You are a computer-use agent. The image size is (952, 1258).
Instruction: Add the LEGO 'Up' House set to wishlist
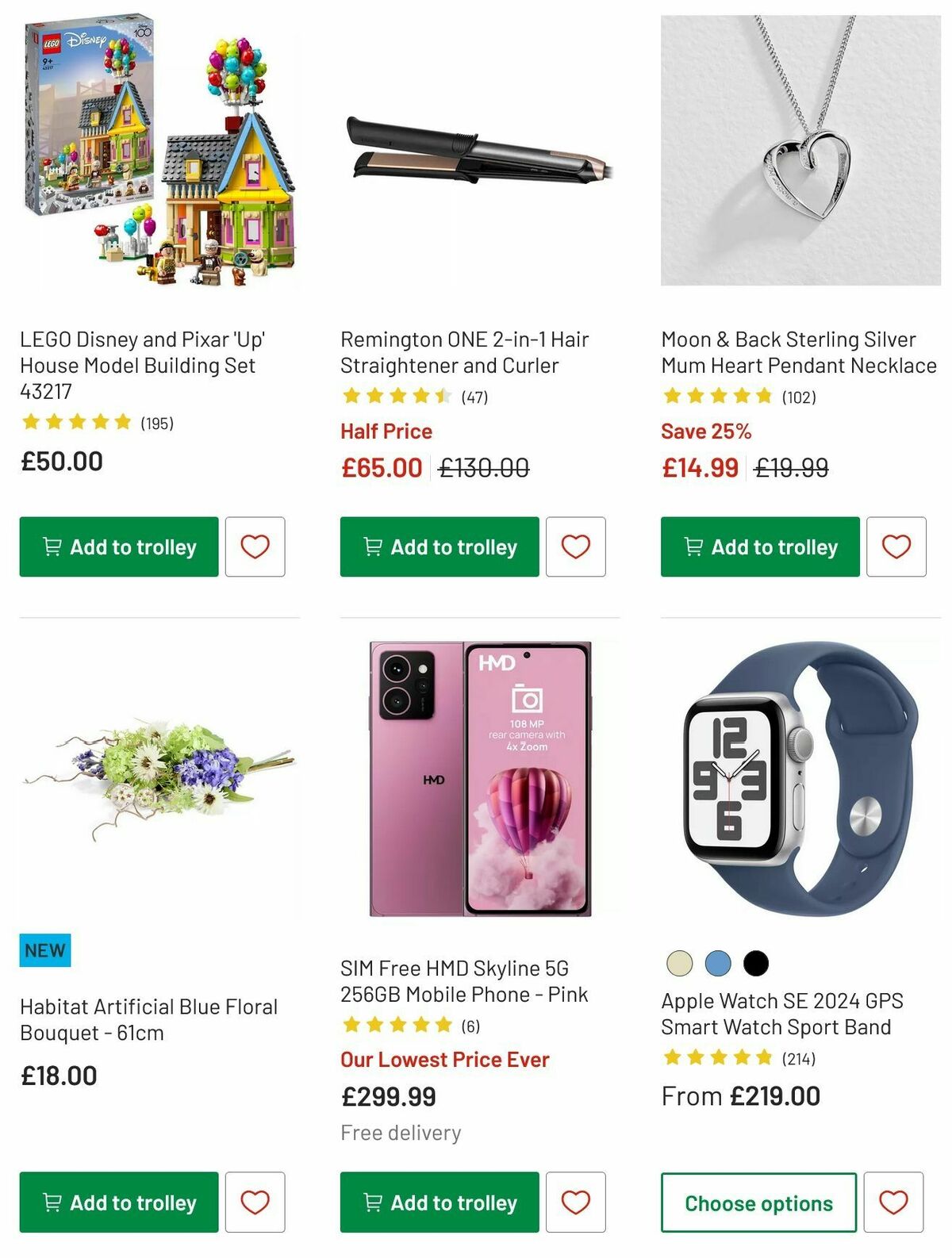(254, 547)
